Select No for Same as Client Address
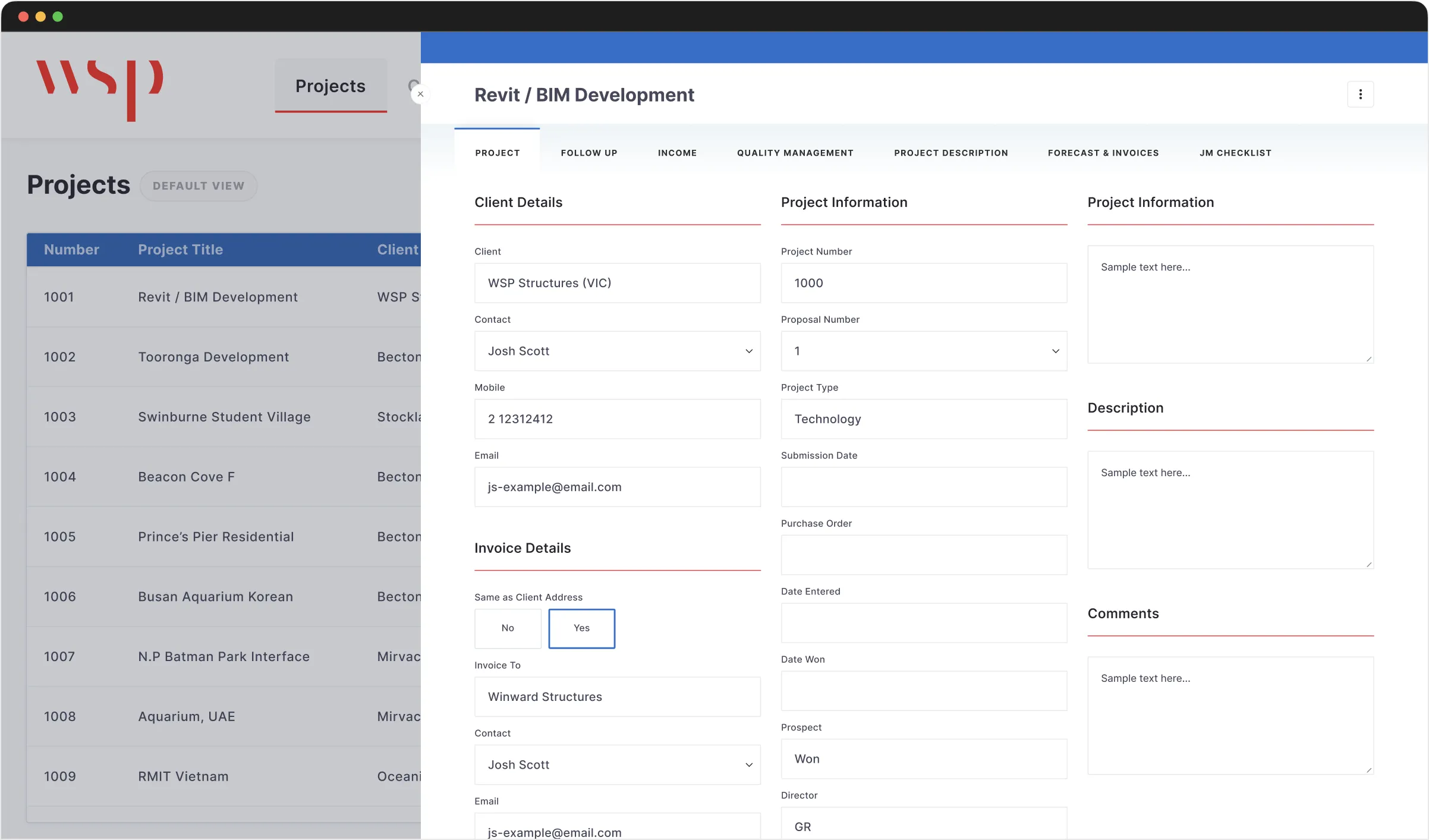This screenshot has width=1429, height=840. 508,628
